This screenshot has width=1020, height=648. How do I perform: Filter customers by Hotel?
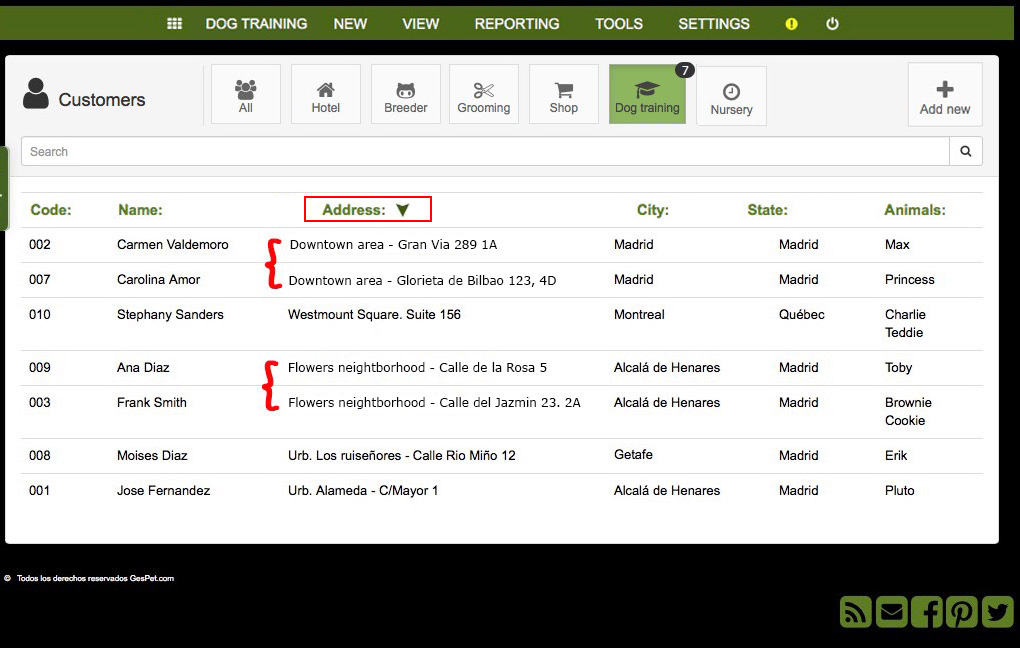325,94
